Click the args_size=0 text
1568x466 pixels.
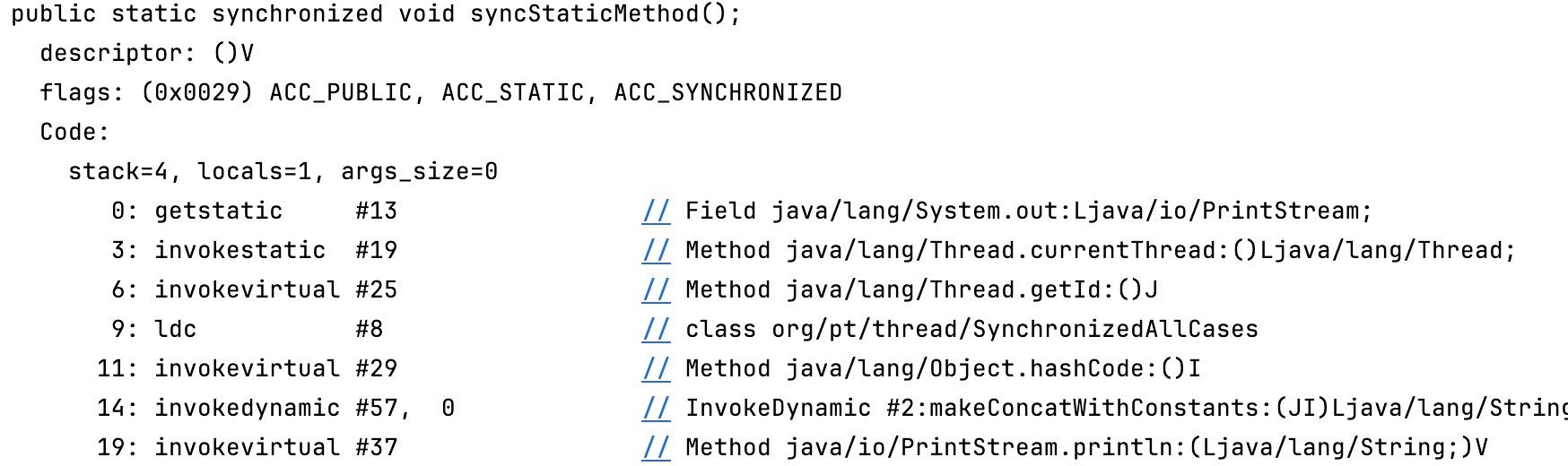(420, 172)
